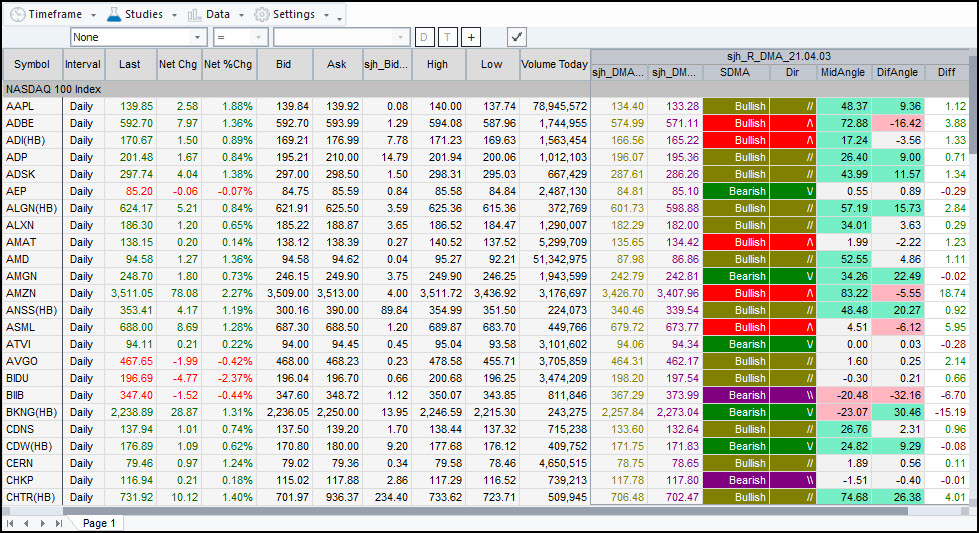
Task: Select the Page 1 tab
Action: [x=99, y=523]
